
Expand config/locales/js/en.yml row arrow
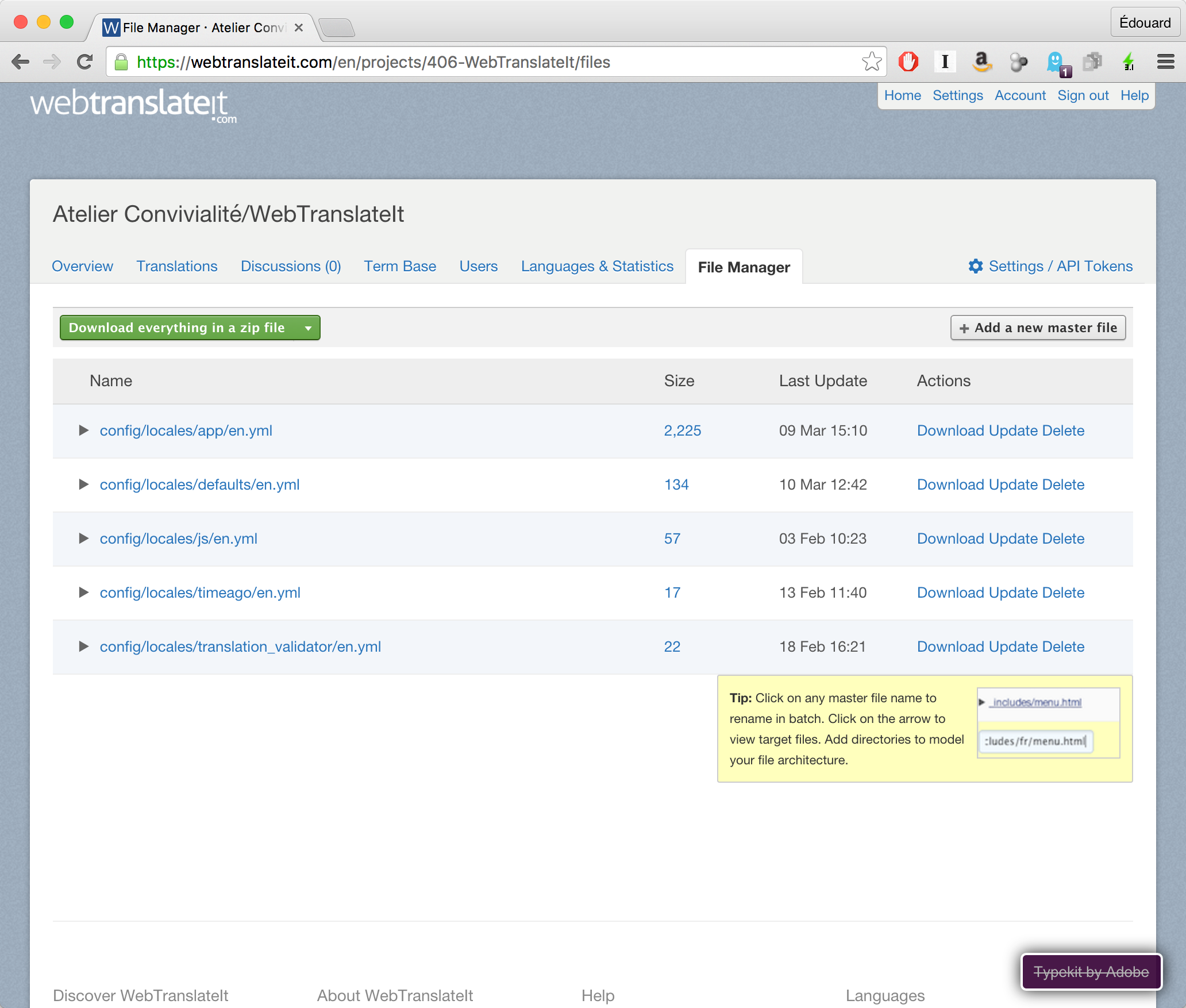click(x=83, y=538)
